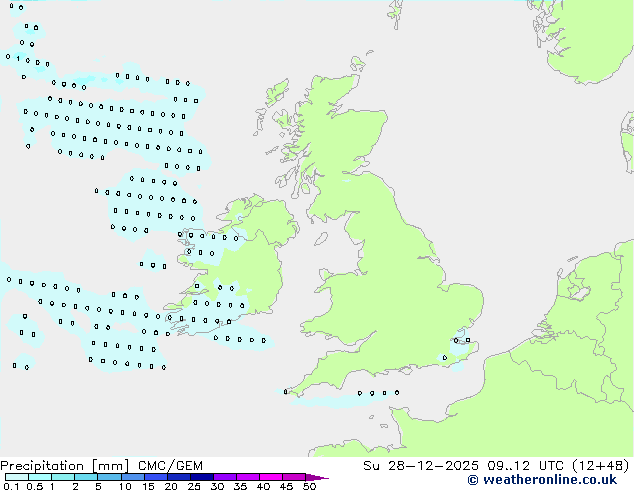Screen dimensions: 634x490
Task: Pick the 40–45 mm magenta swatch
Action: point(271,477)
